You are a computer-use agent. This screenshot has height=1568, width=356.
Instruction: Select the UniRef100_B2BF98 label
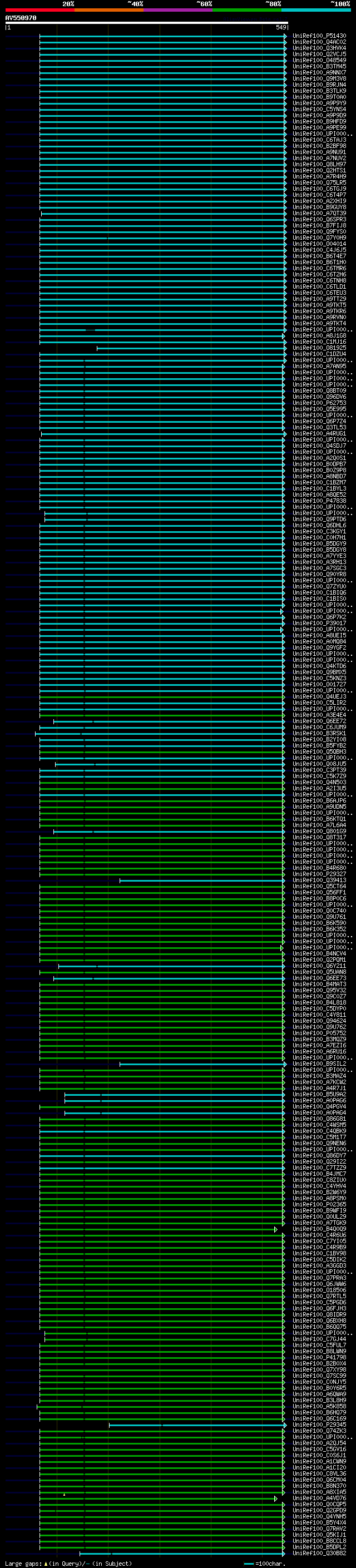point(319,146)
